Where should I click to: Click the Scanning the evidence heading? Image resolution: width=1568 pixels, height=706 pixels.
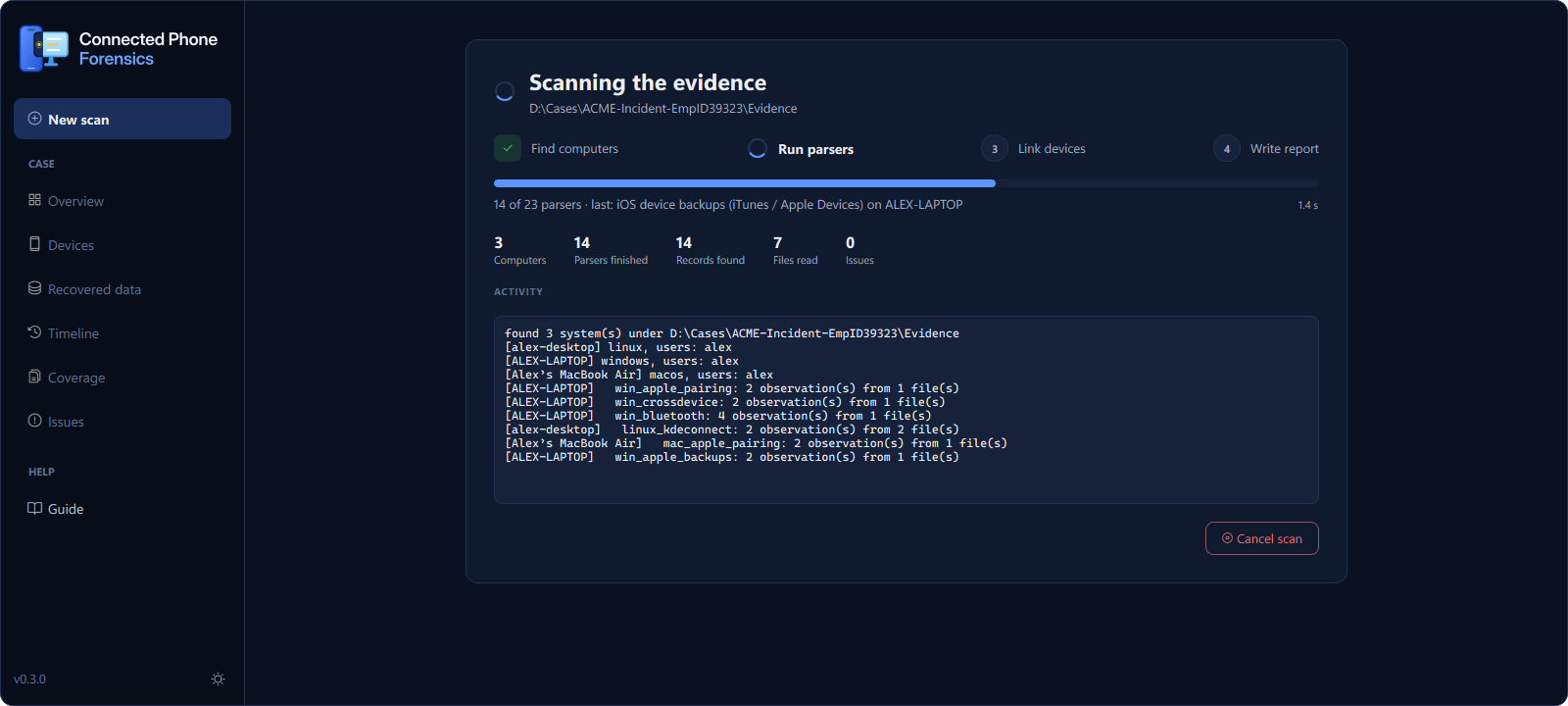(648, 82)
